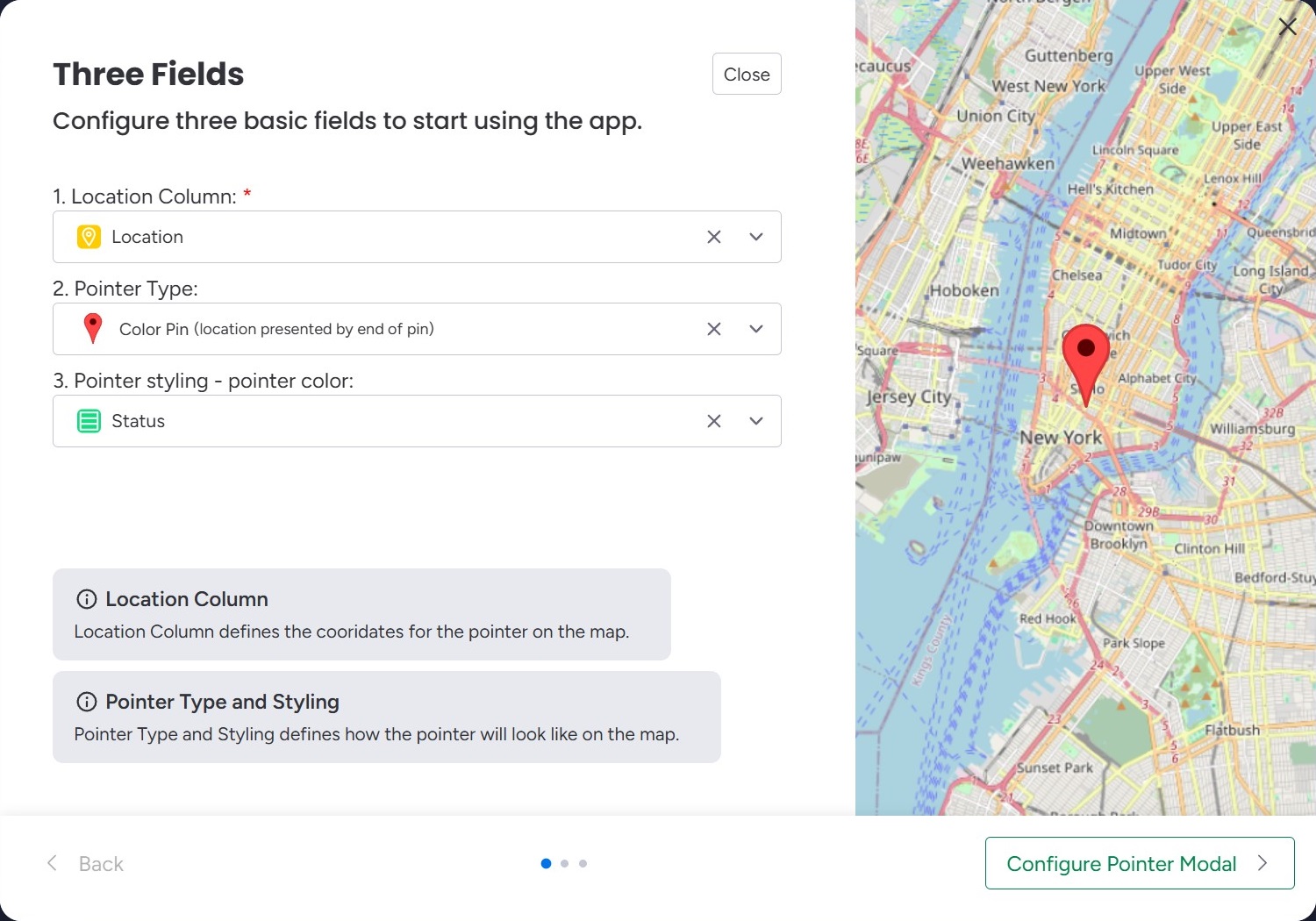Viewport: 1316px width, 921px height.
Task: Expand the pointer color dropdown chevron
Action: (x=756, y=421)
